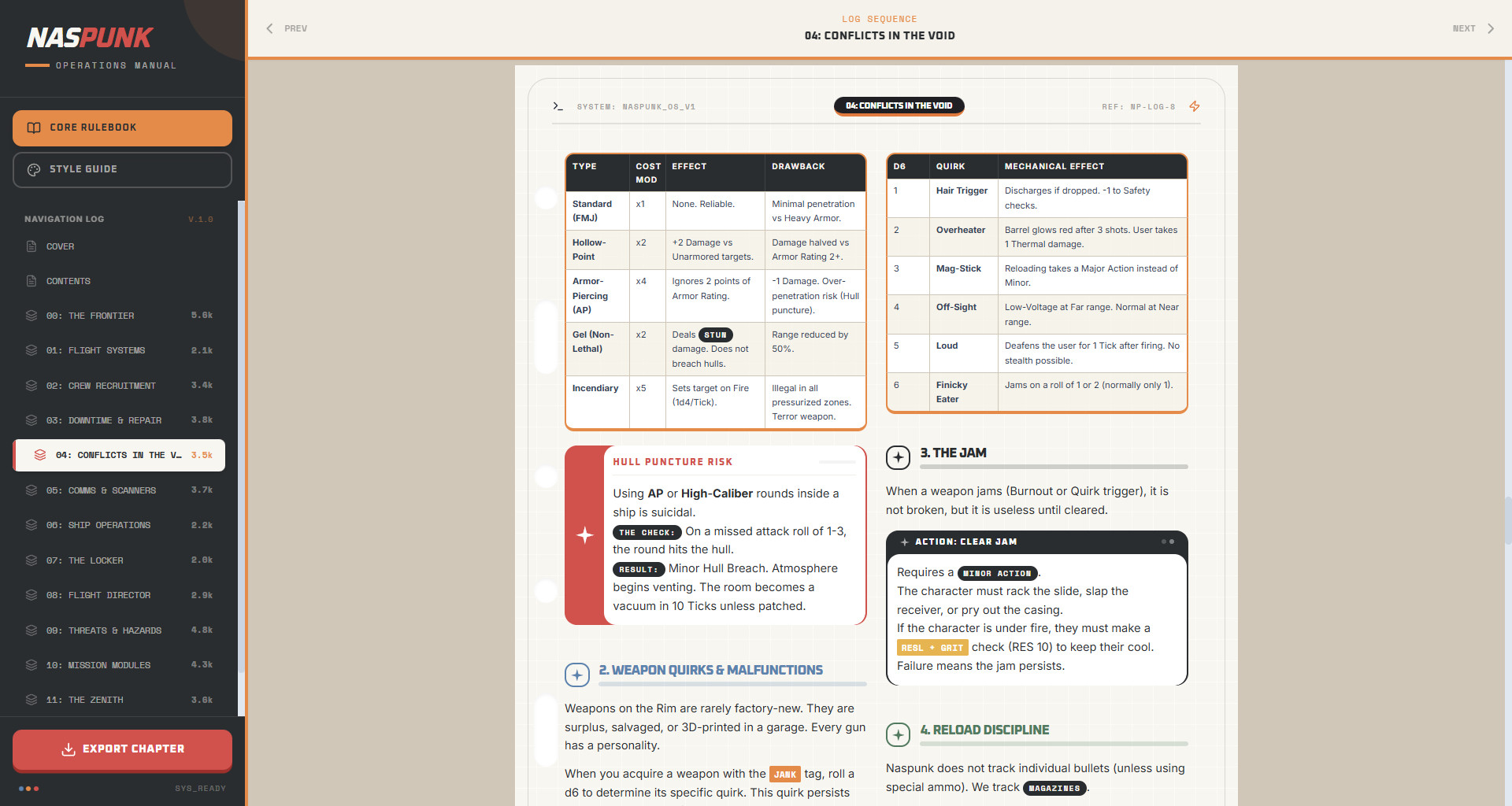Screen dimensions: 1512x806
Task: Click the 4. Reload Discipline heading
Action: click(984, 730)
